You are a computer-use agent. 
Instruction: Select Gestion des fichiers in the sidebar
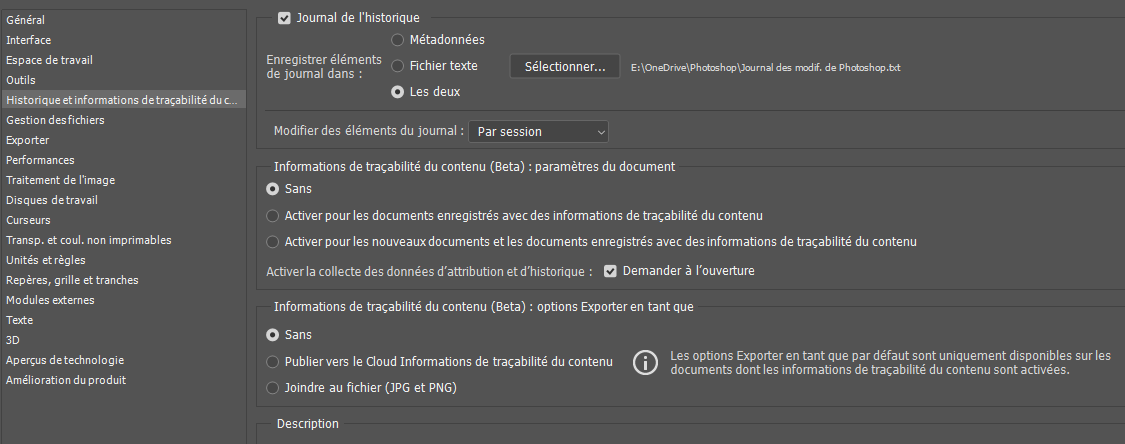click(x=55, y=120)
